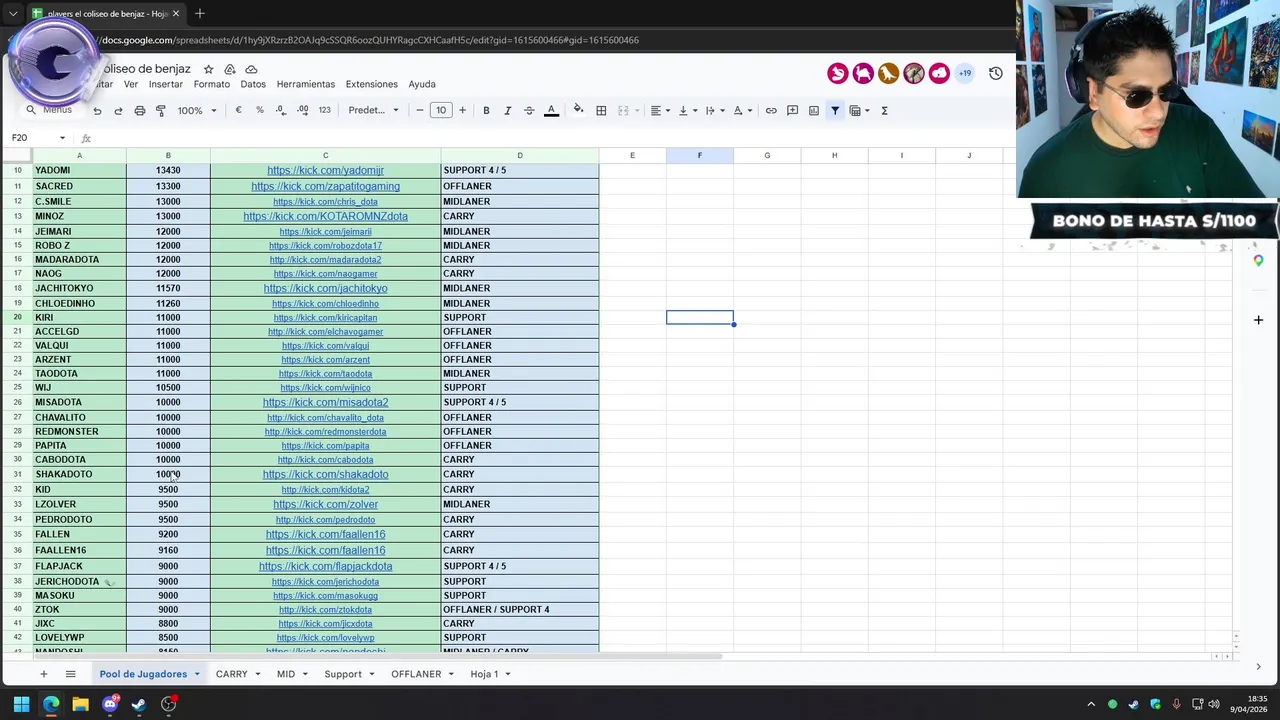Open the 123 more number formats

coord(324,110)
